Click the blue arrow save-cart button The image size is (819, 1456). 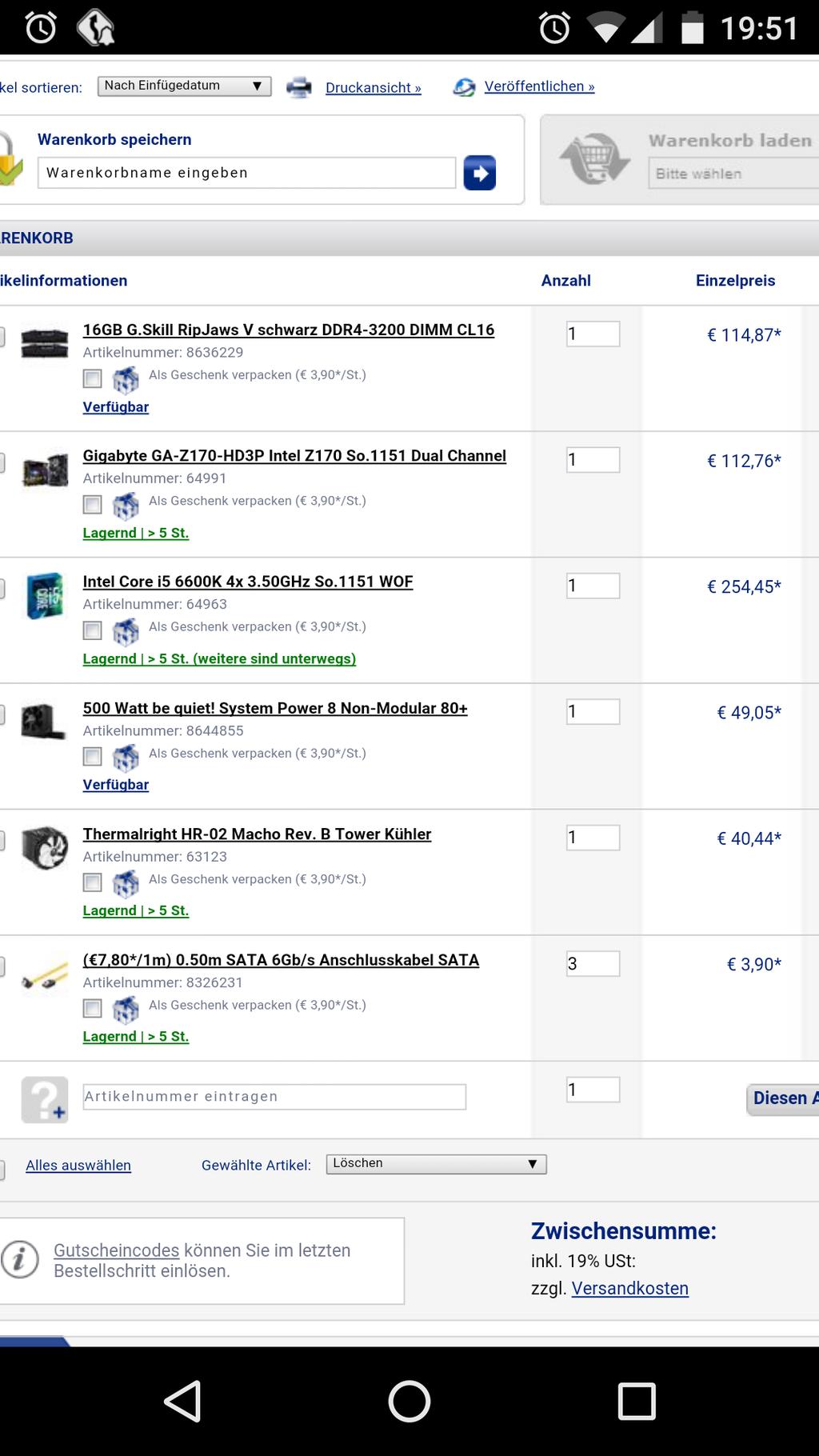tap(479, 173)
